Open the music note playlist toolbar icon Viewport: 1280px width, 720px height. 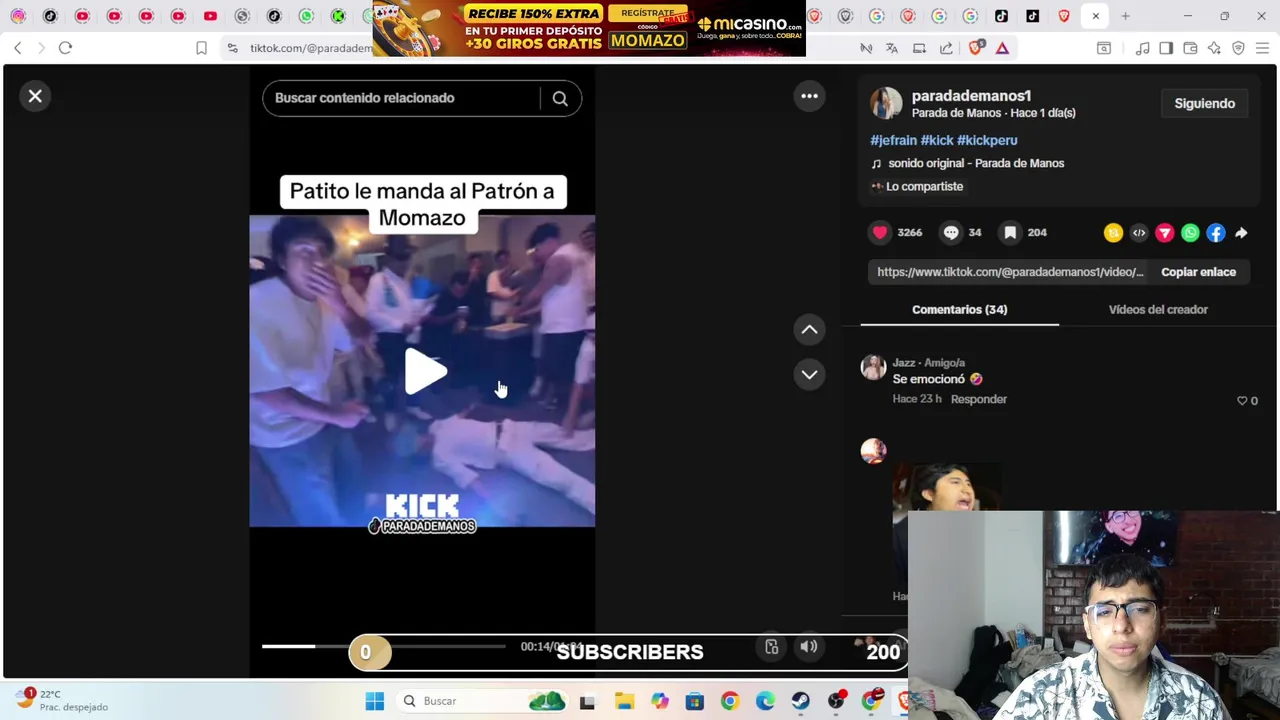[1142, 48]
